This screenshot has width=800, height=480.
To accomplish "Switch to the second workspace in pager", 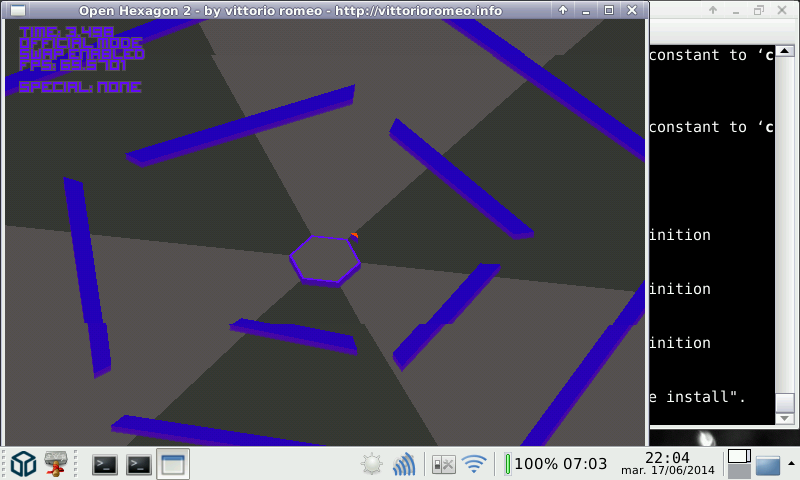I will click(739, 471).
